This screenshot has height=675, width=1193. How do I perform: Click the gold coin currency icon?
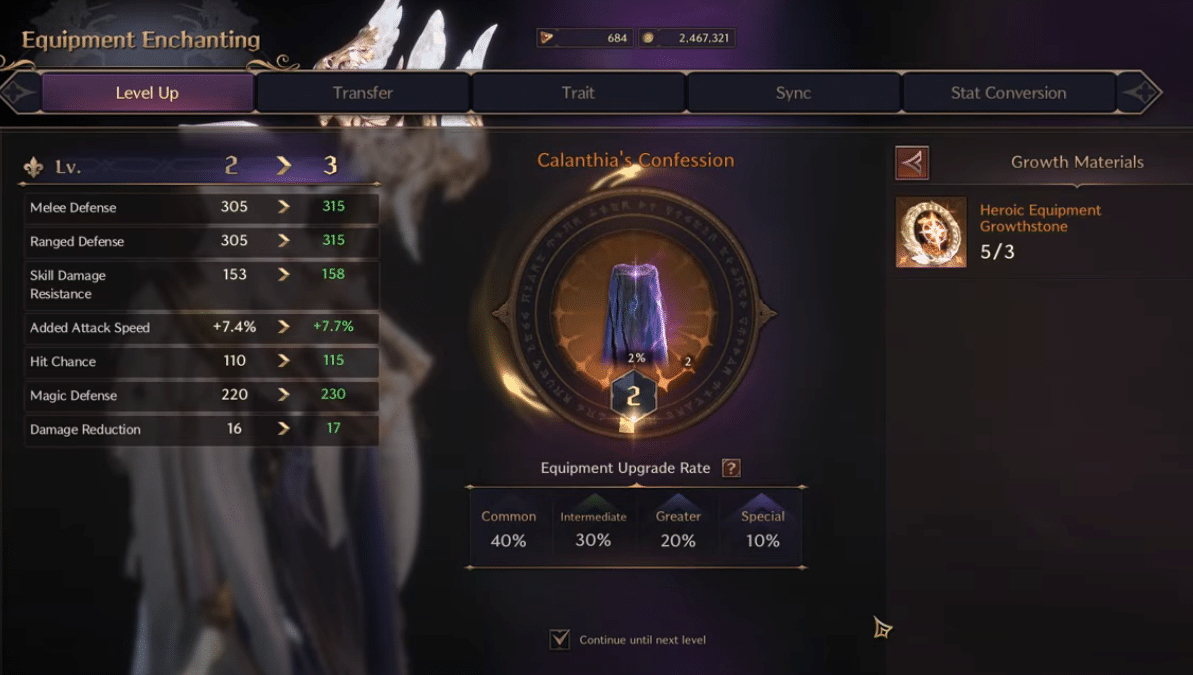647,37
